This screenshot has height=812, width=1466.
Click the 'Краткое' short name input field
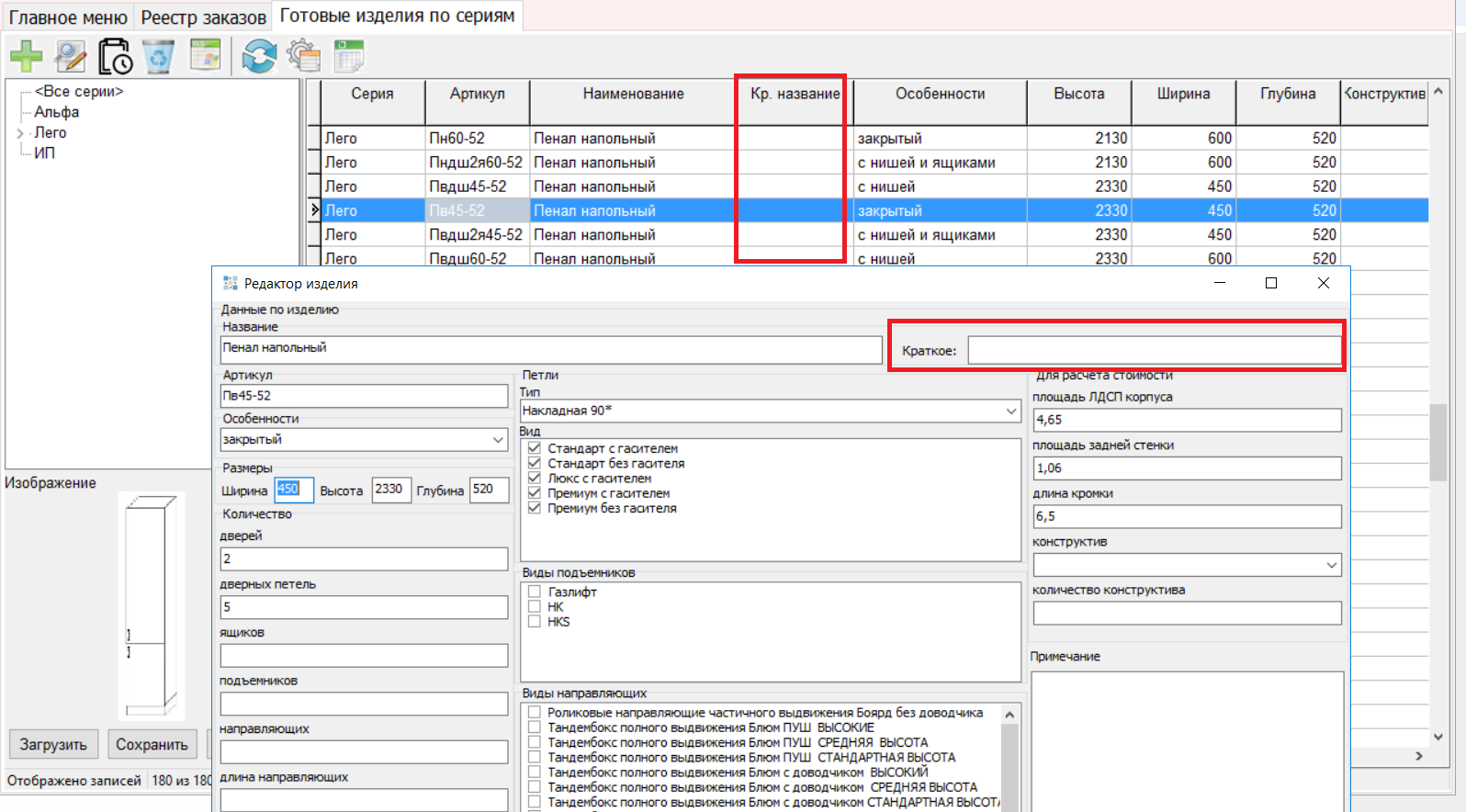[1154, 350]
